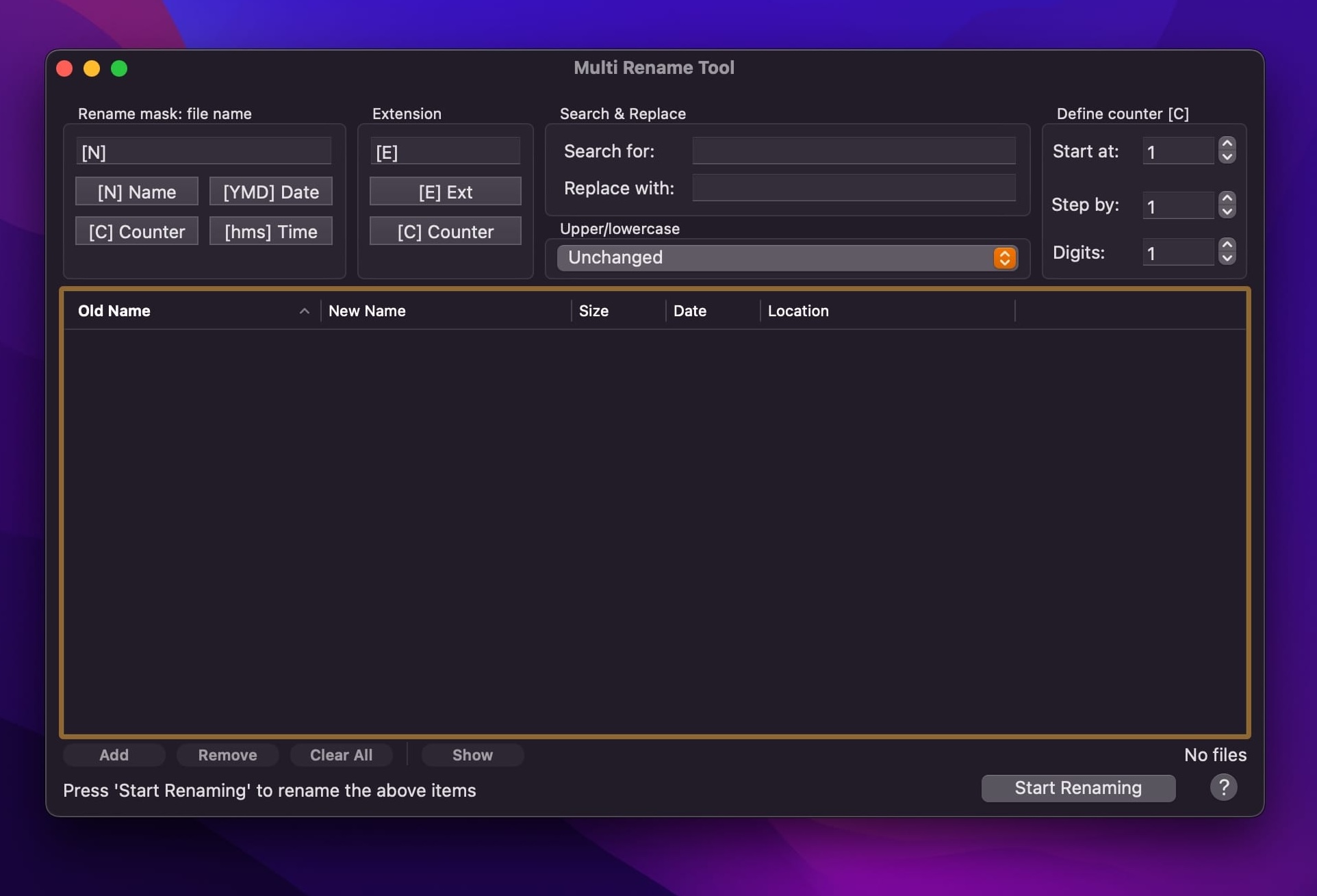Open the Upper/lowercase Unchanged dropdown
Viewport: 1317px width, 896px height.
(787, 257)
